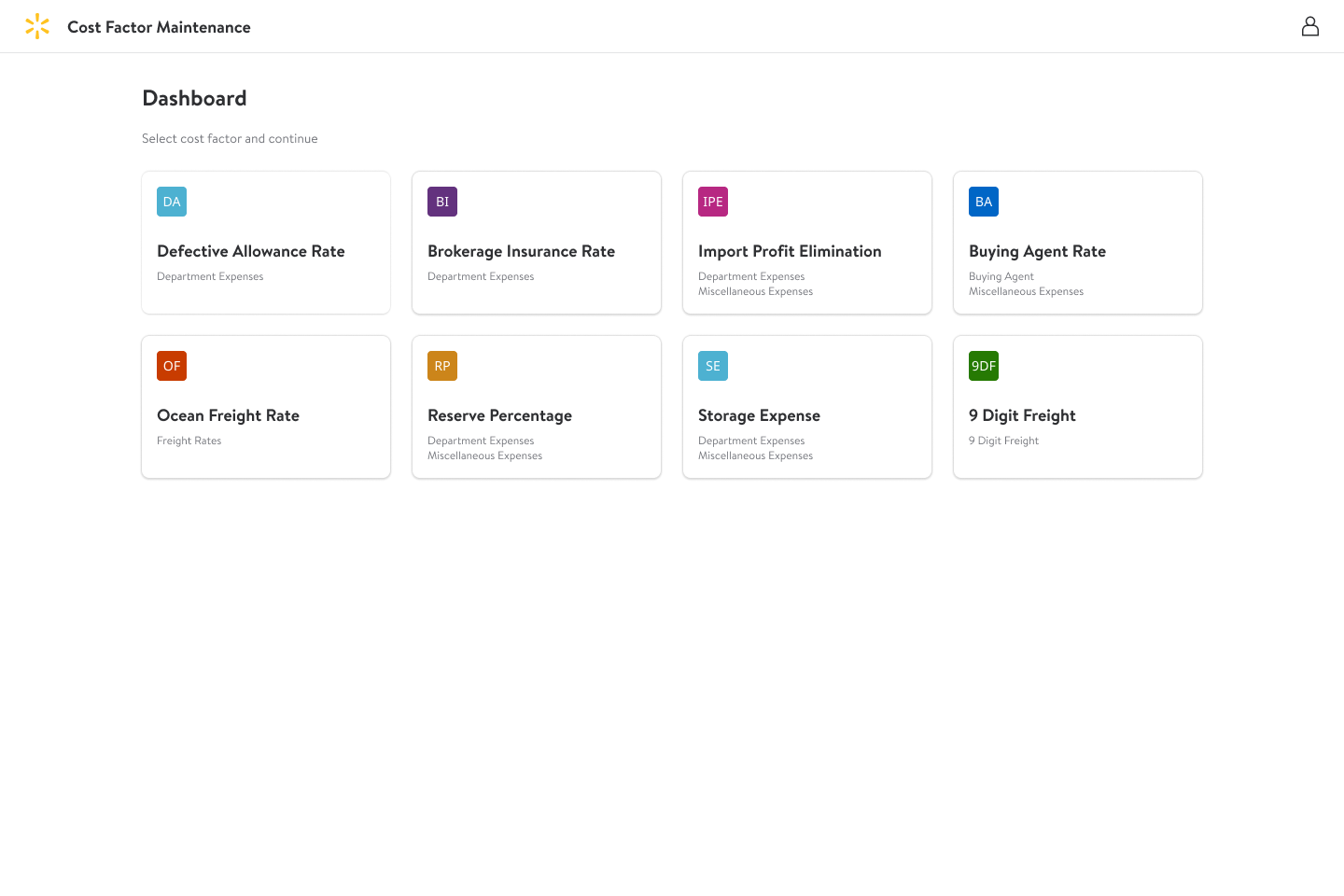This screenshot has height=896, width=1344.
Task: Click 'Miscellaneous Expenses' under Reserve Percentage
Action: [x=484, y=455]
